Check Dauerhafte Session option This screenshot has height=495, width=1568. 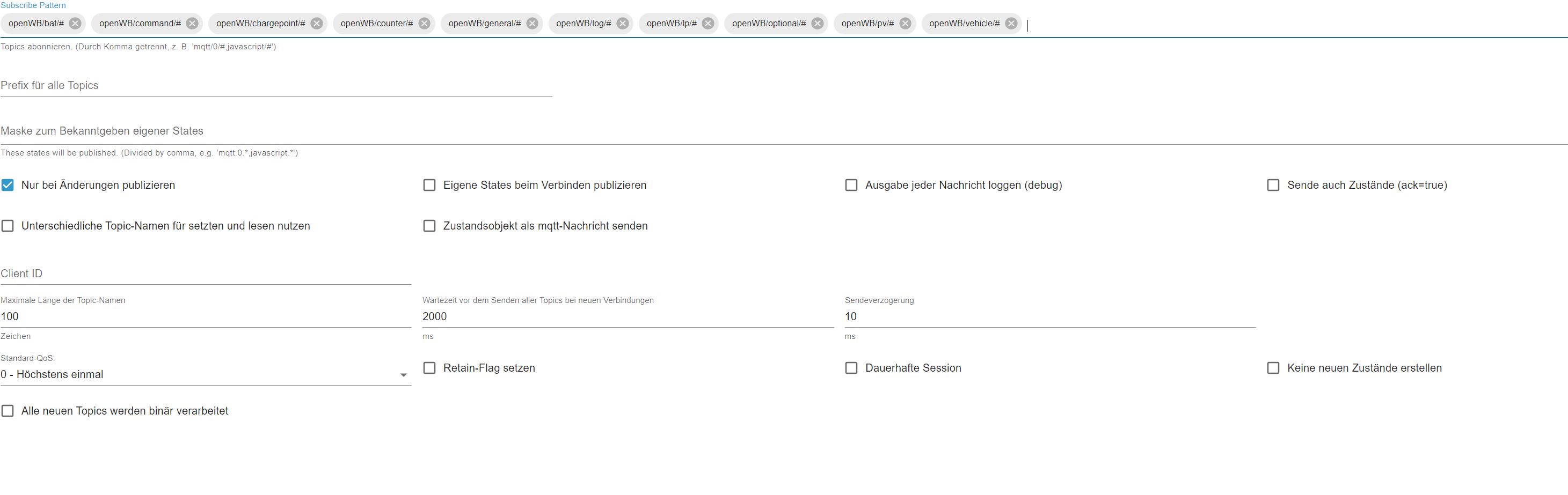(x=851, y=368)
